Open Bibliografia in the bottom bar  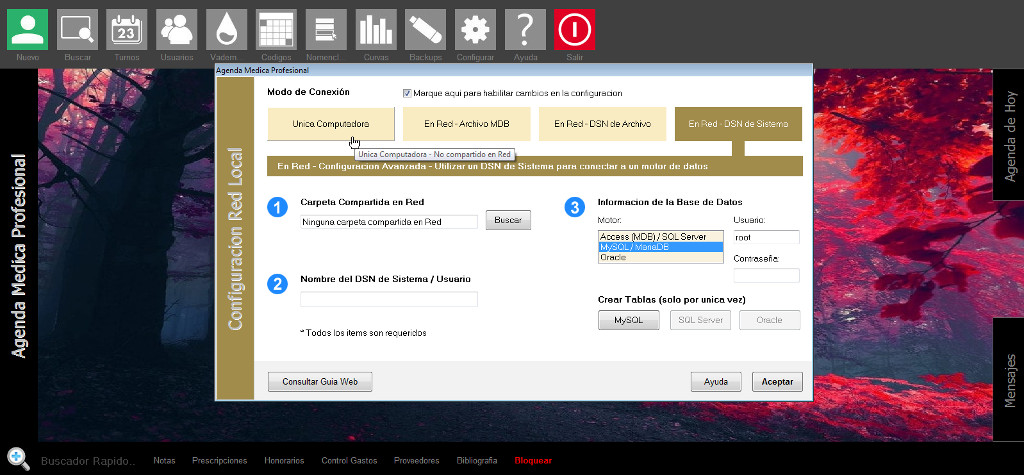(477, 461)
